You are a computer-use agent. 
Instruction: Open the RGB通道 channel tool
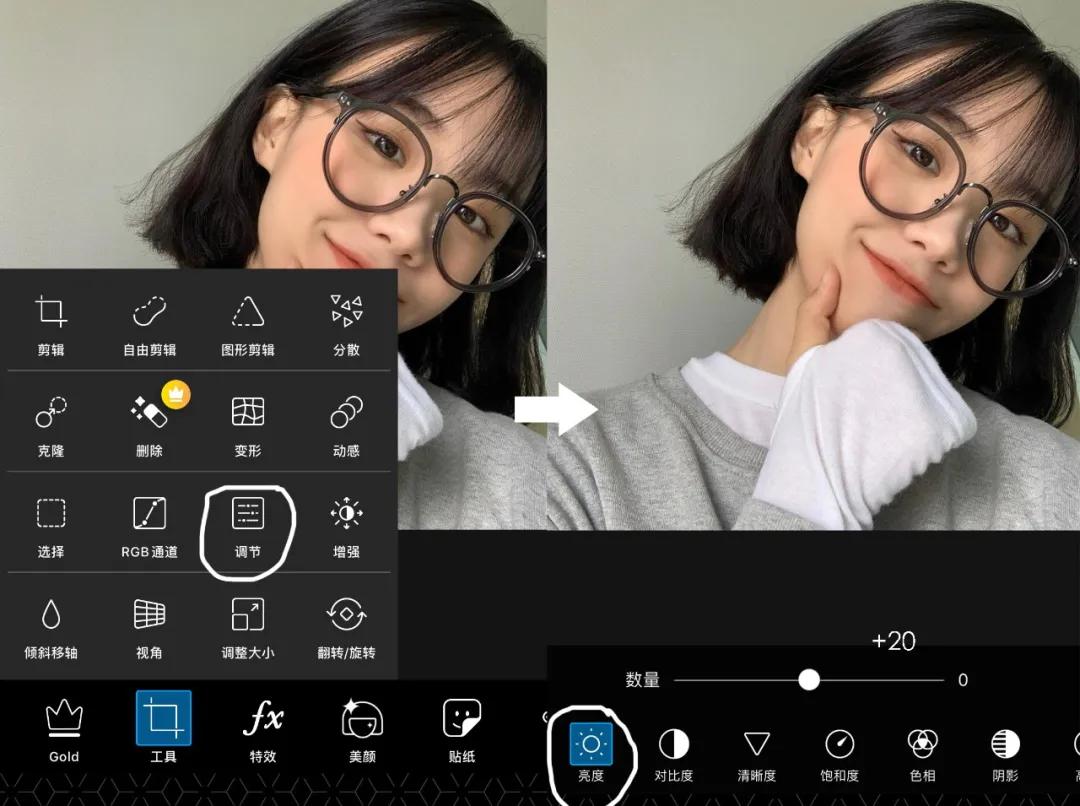click(148, 527)
